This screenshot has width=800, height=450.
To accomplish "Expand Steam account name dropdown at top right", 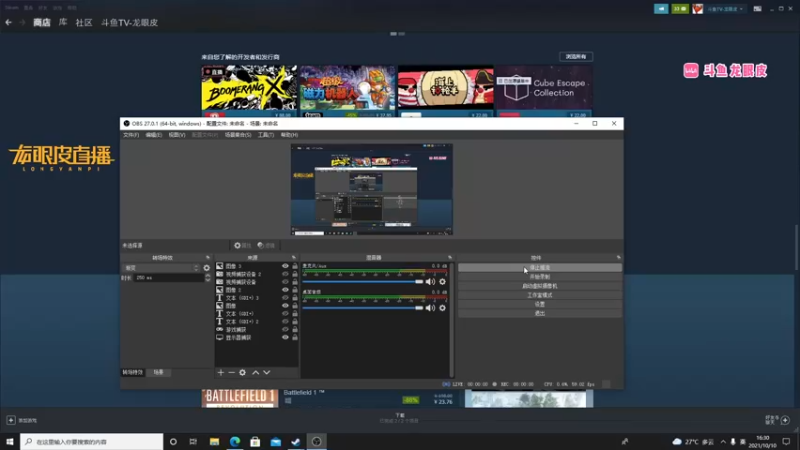I will [x=724, y=9].
